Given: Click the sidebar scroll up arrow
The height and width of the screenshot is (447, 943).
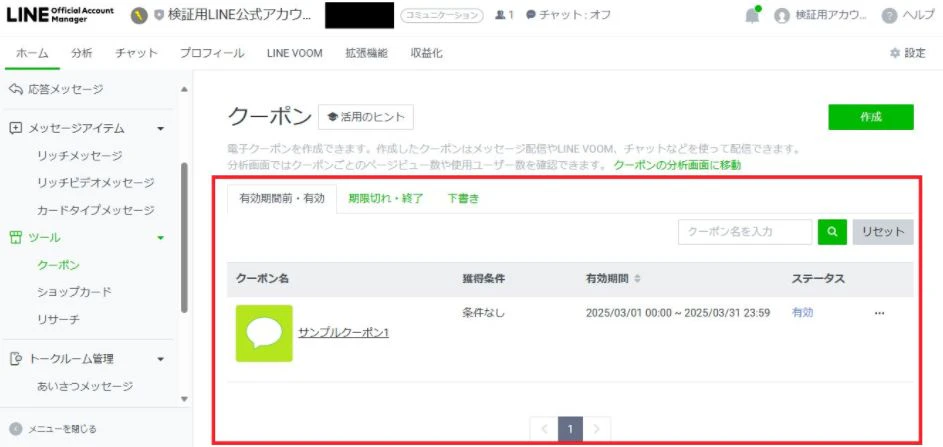Looking at the screenshot, I should pos(184,90).
